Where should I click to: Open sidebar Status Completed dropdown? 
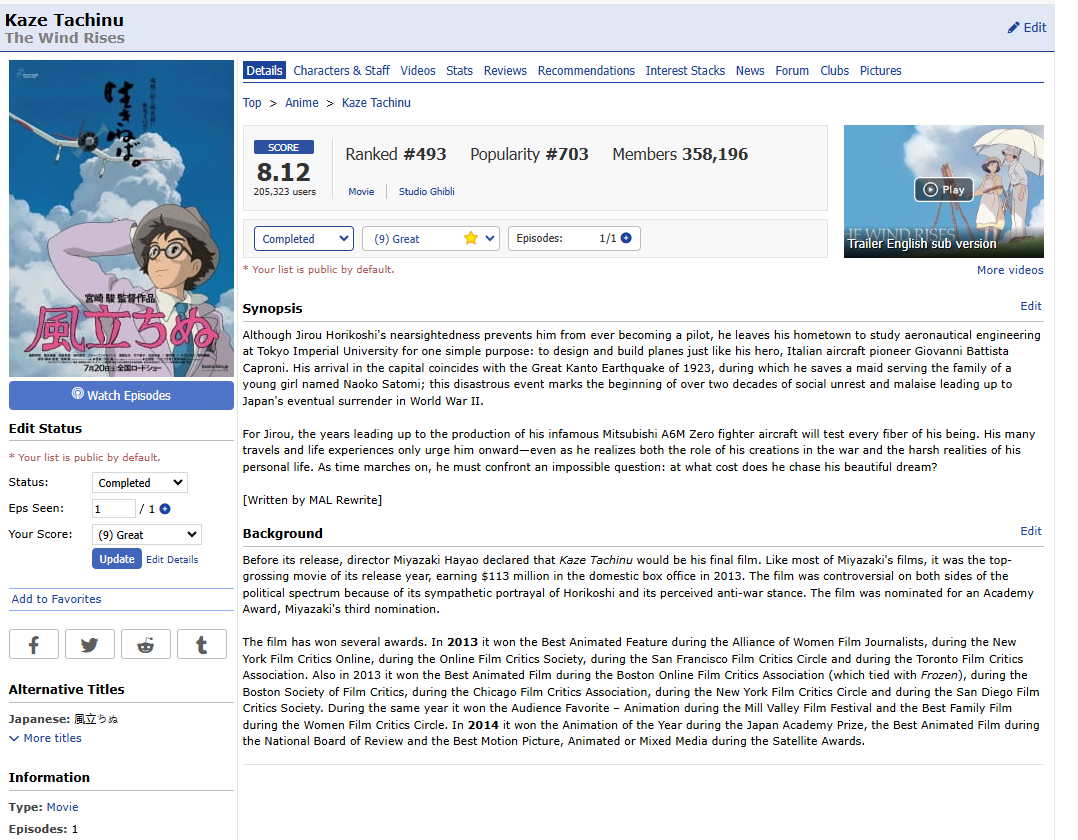[x=140, y=483]
